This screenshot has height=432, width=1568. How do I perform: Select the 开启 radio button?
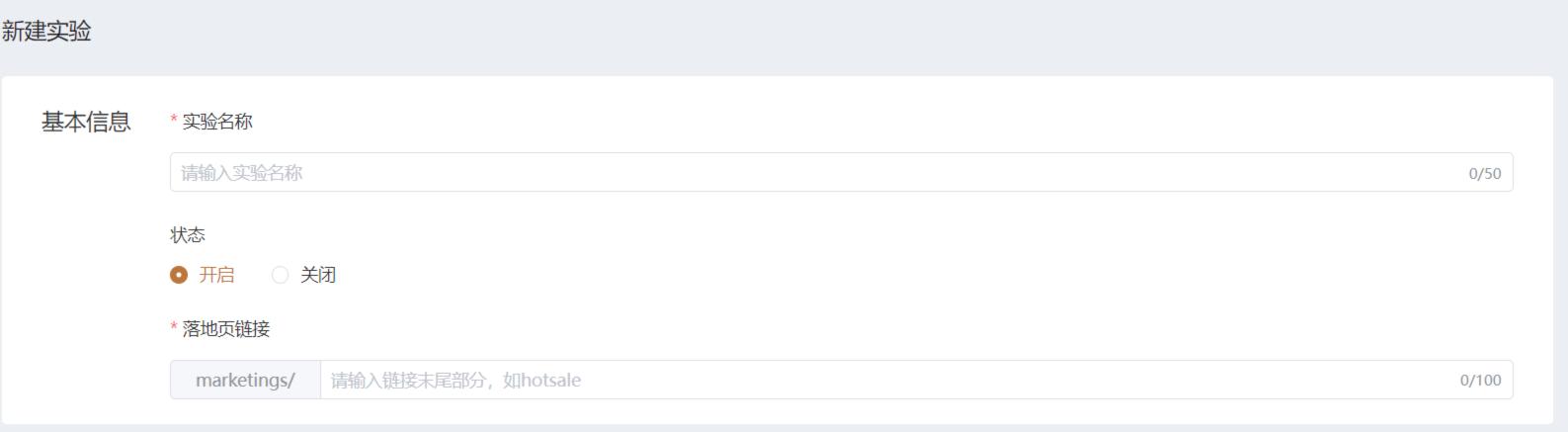tap(179, 275)
